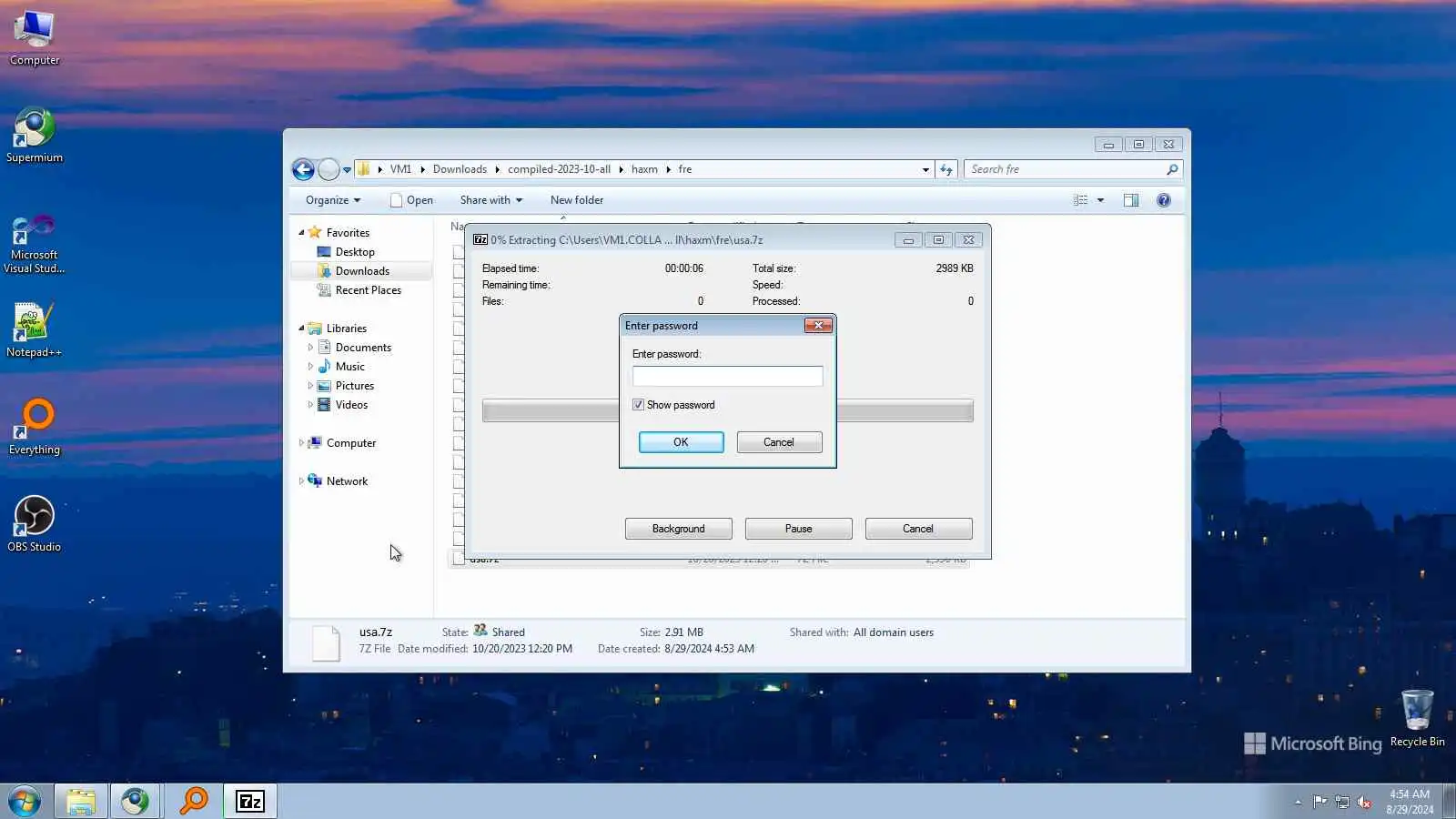Open the view options dropdown arrow
Screen dimensions: 1456x819
pos(1100,200)
